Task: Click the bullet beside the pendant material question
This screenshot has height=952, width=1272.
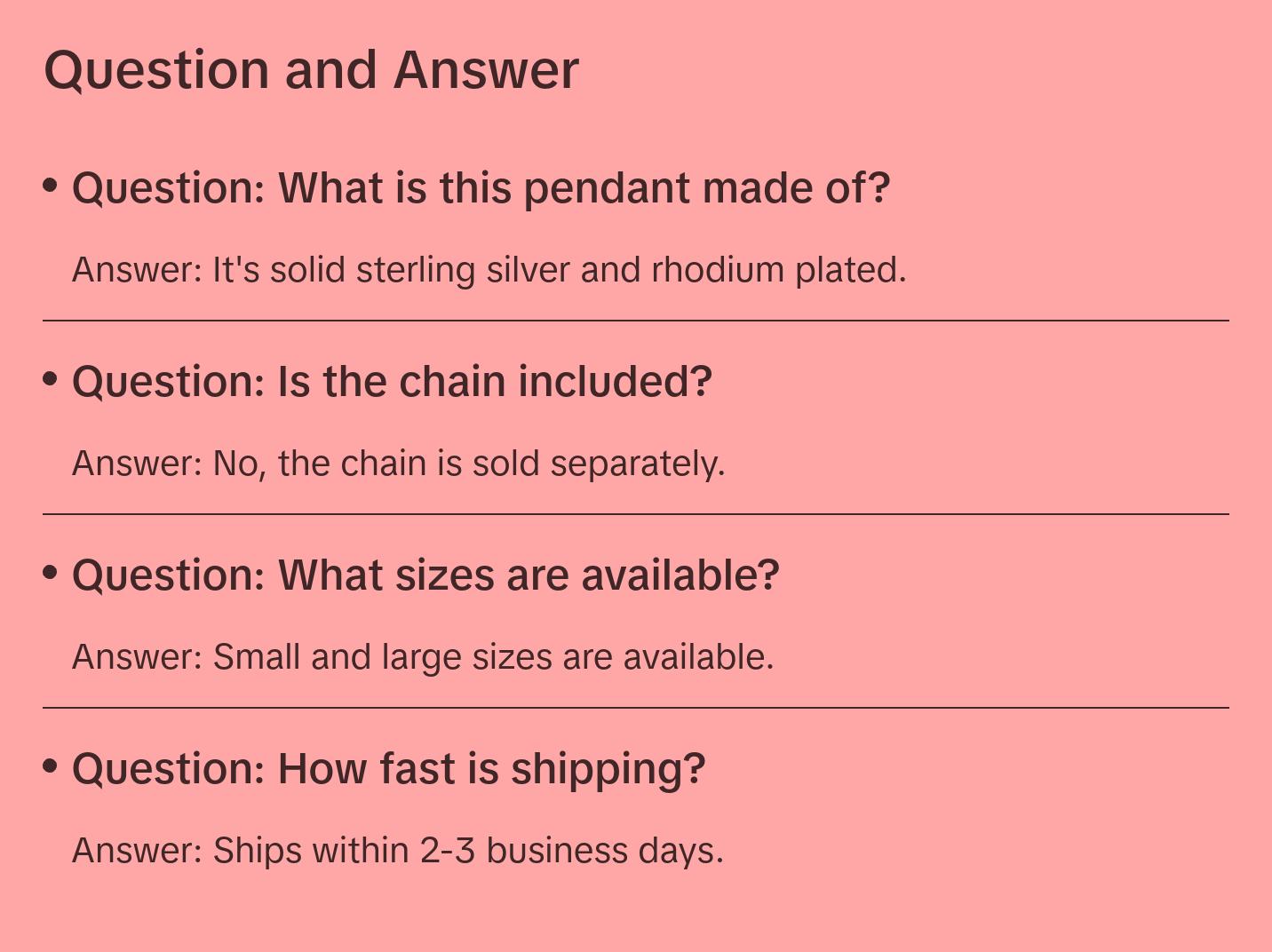Action: (x=51, y=186)
